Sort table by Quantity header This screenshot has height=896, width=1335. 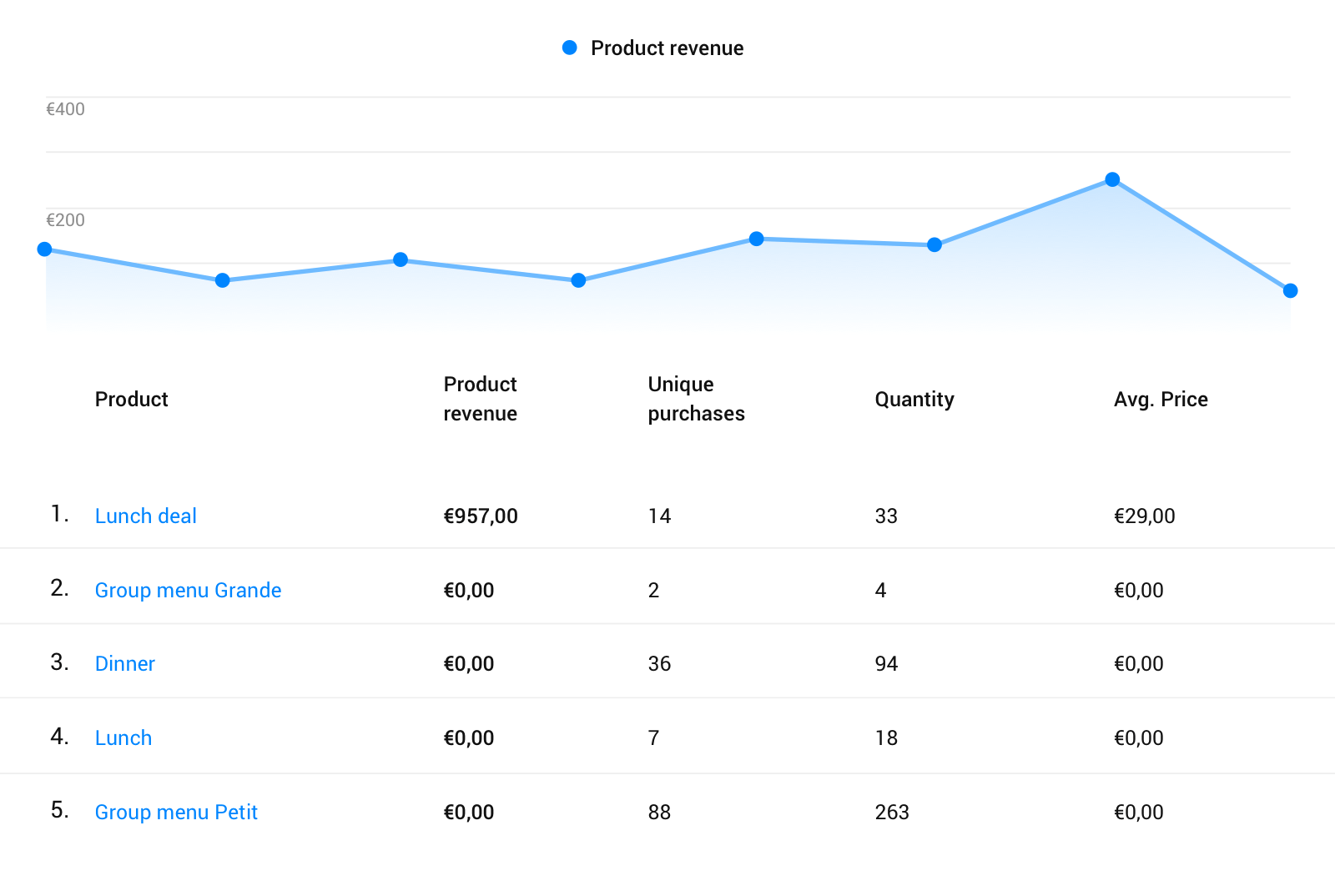coord(914,400)
